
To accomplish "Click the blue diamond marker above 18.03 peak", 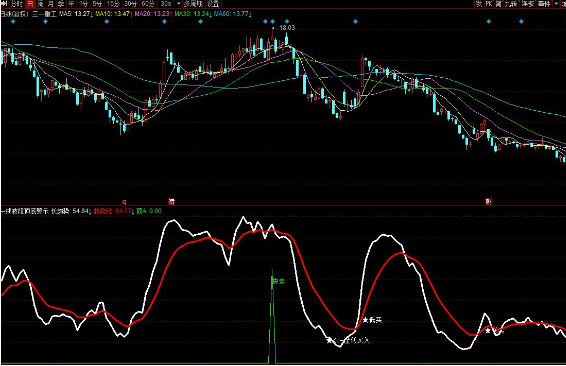I will pyautogui.click(x=273, y=22).
